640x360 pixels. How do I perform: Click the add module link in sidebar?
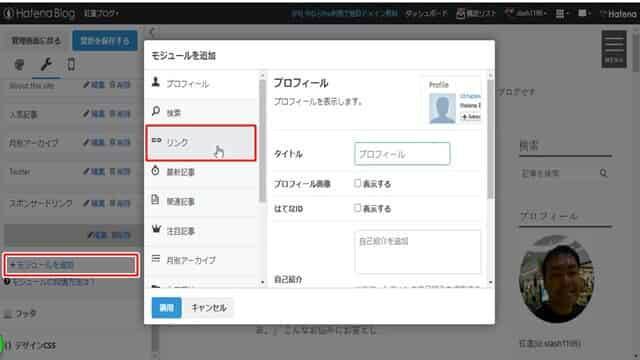point(71,265)
